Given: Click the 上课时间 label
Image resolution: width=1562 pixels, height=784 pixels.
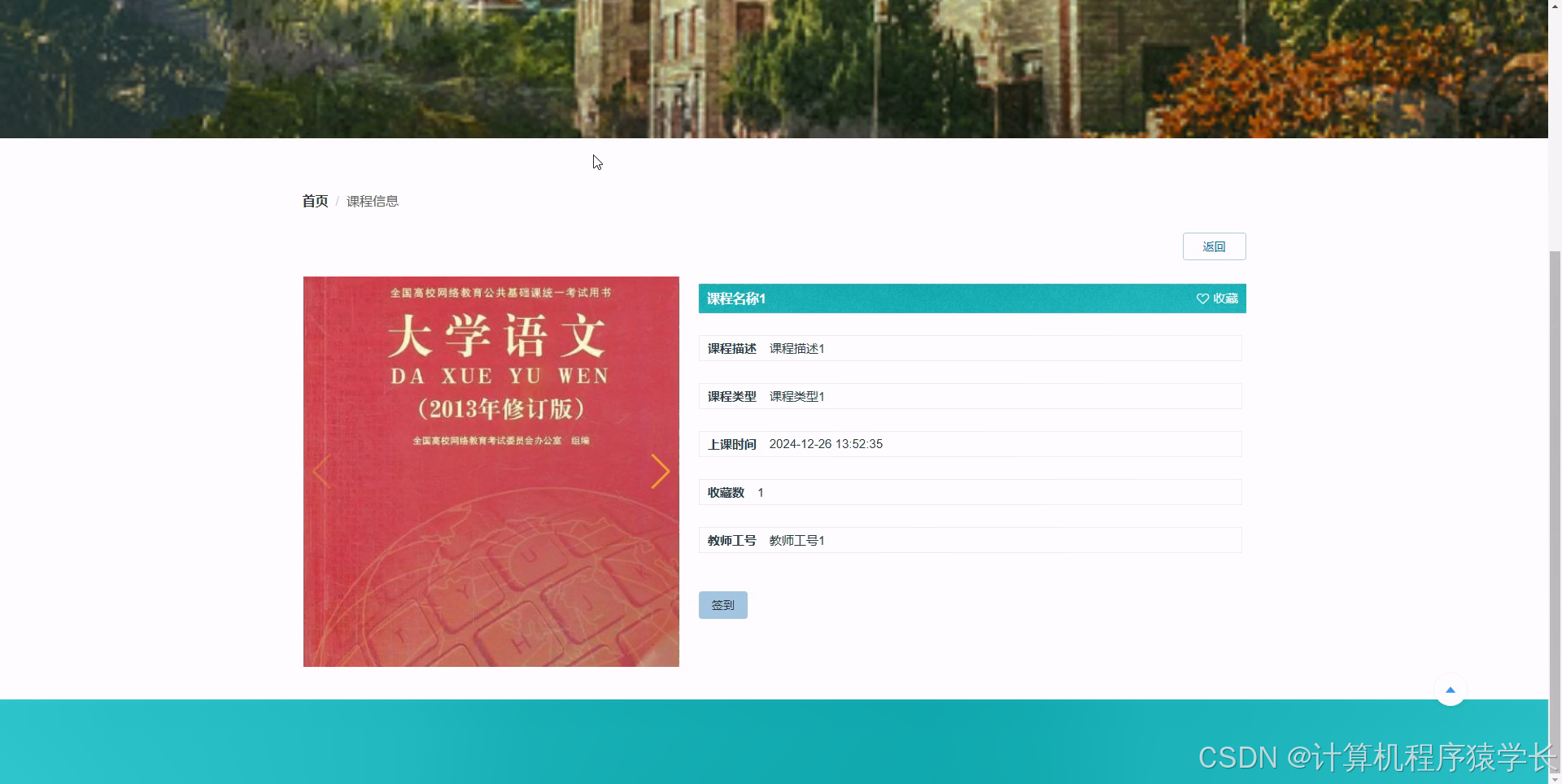Looking at the screenshot, I should (731, 444).
